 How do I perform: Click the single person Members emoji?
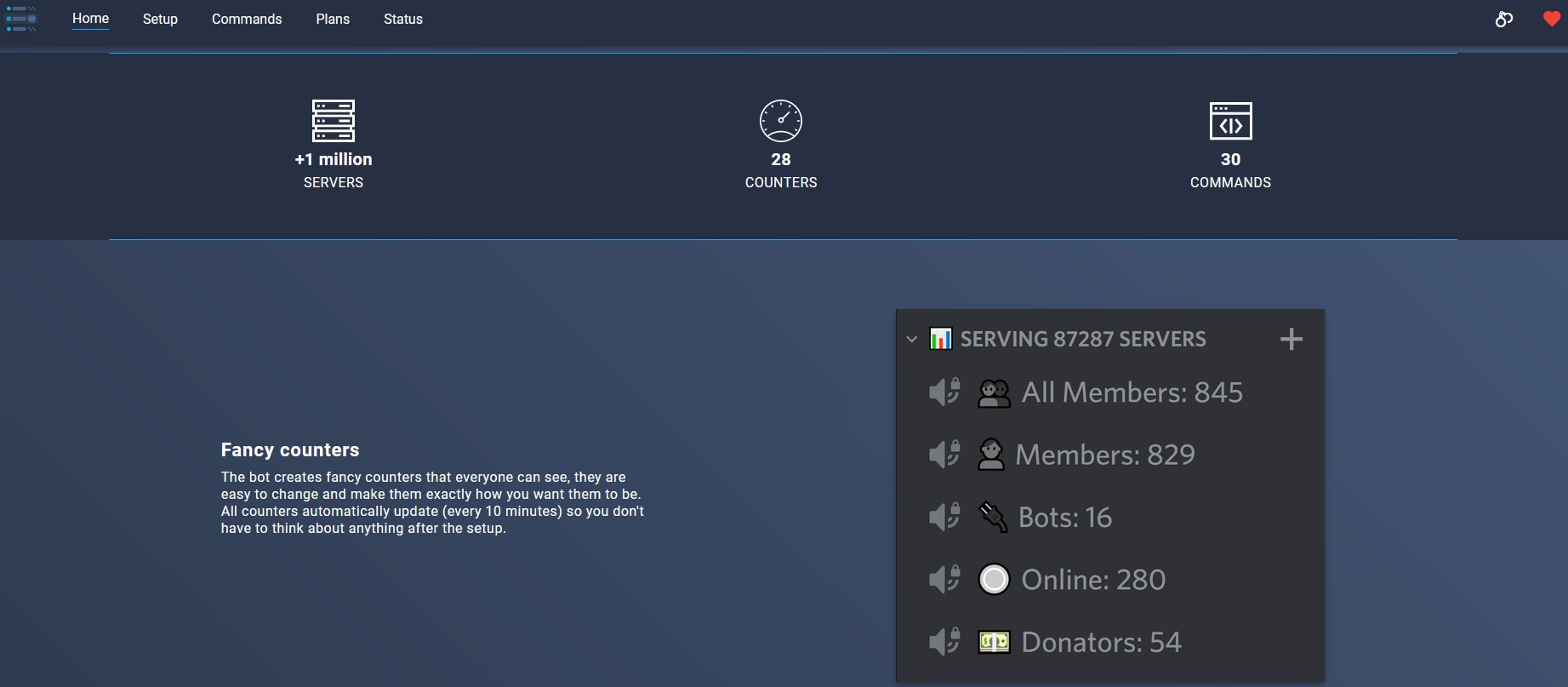[x=991, y=455]
